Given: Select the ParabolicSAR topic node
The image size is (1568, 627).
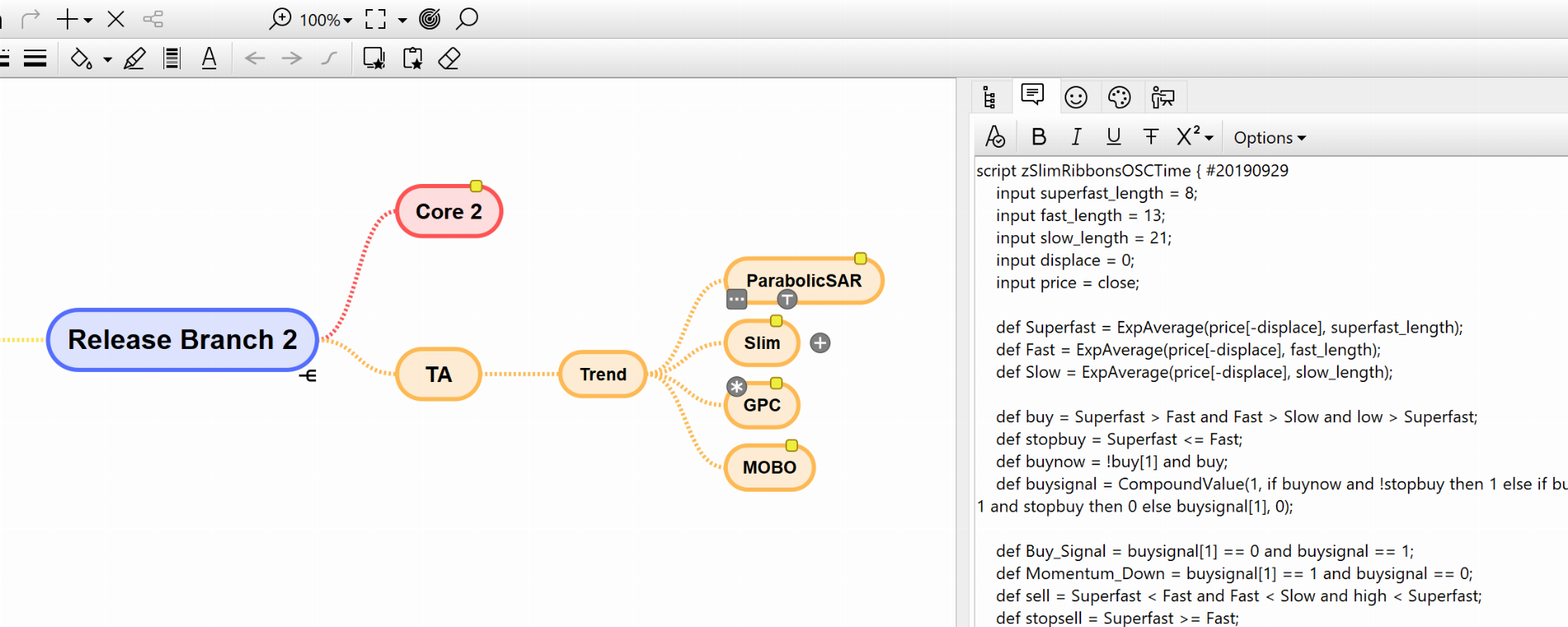Looking at the screenshot, I should 804,280.
